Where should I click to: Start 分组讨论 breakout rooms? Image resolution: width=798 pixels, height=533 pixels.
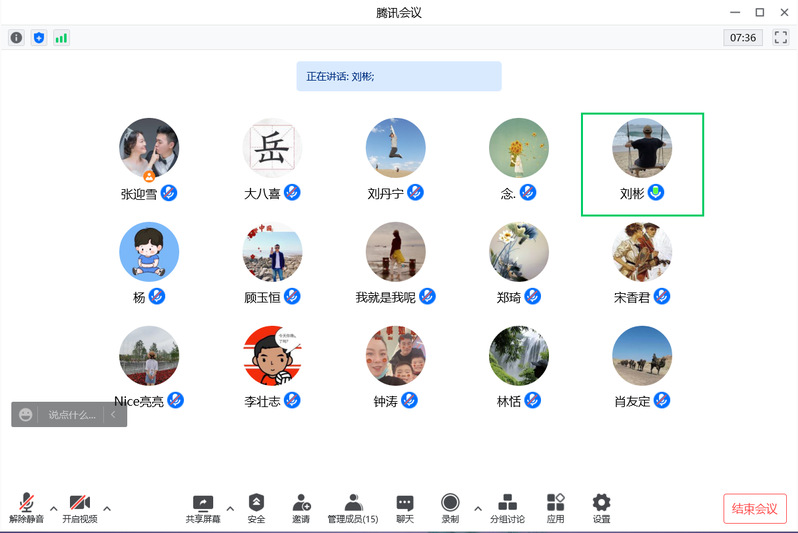[x=507, y=507]
